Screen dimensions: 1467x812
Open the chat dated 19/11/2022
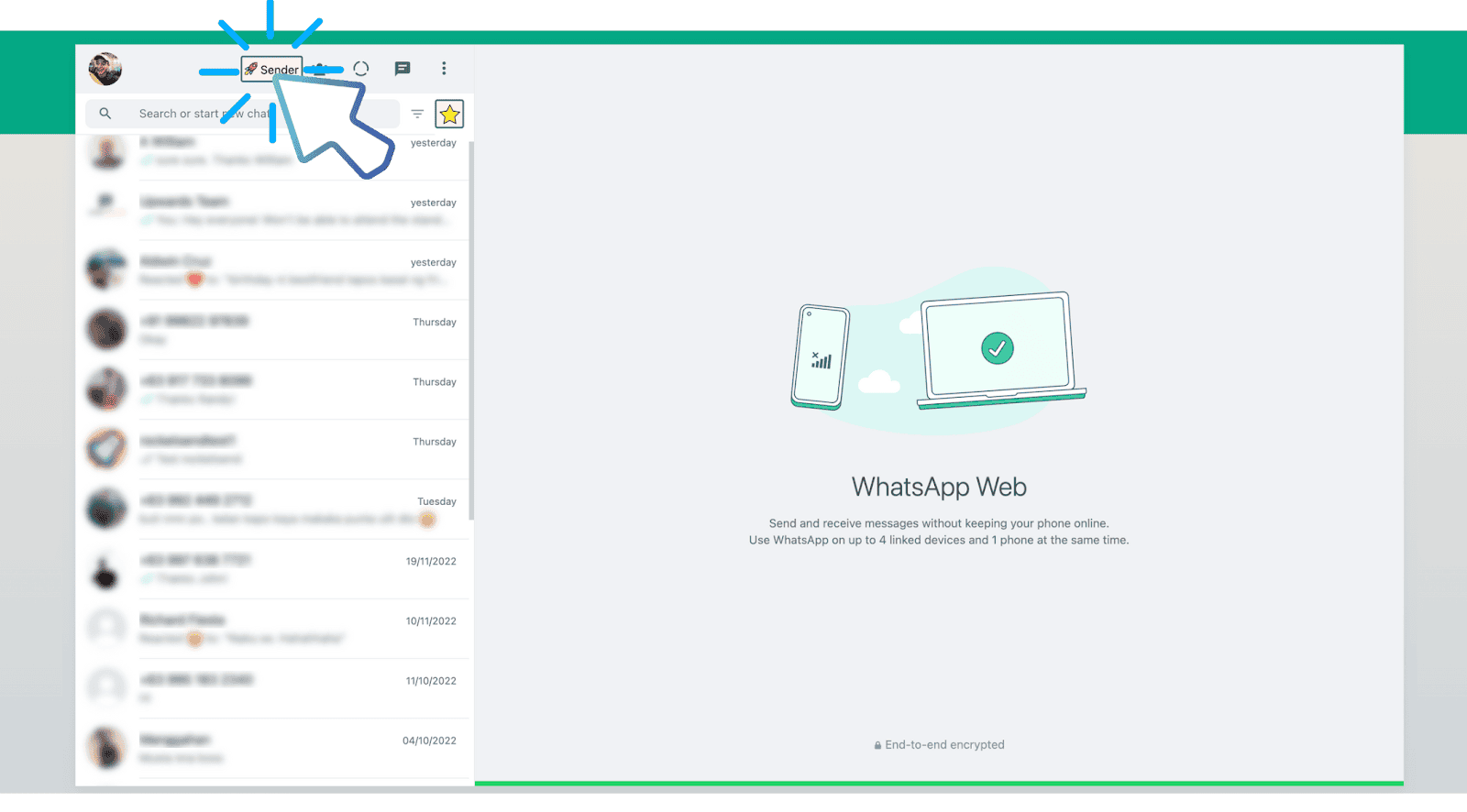click(273, 569)
